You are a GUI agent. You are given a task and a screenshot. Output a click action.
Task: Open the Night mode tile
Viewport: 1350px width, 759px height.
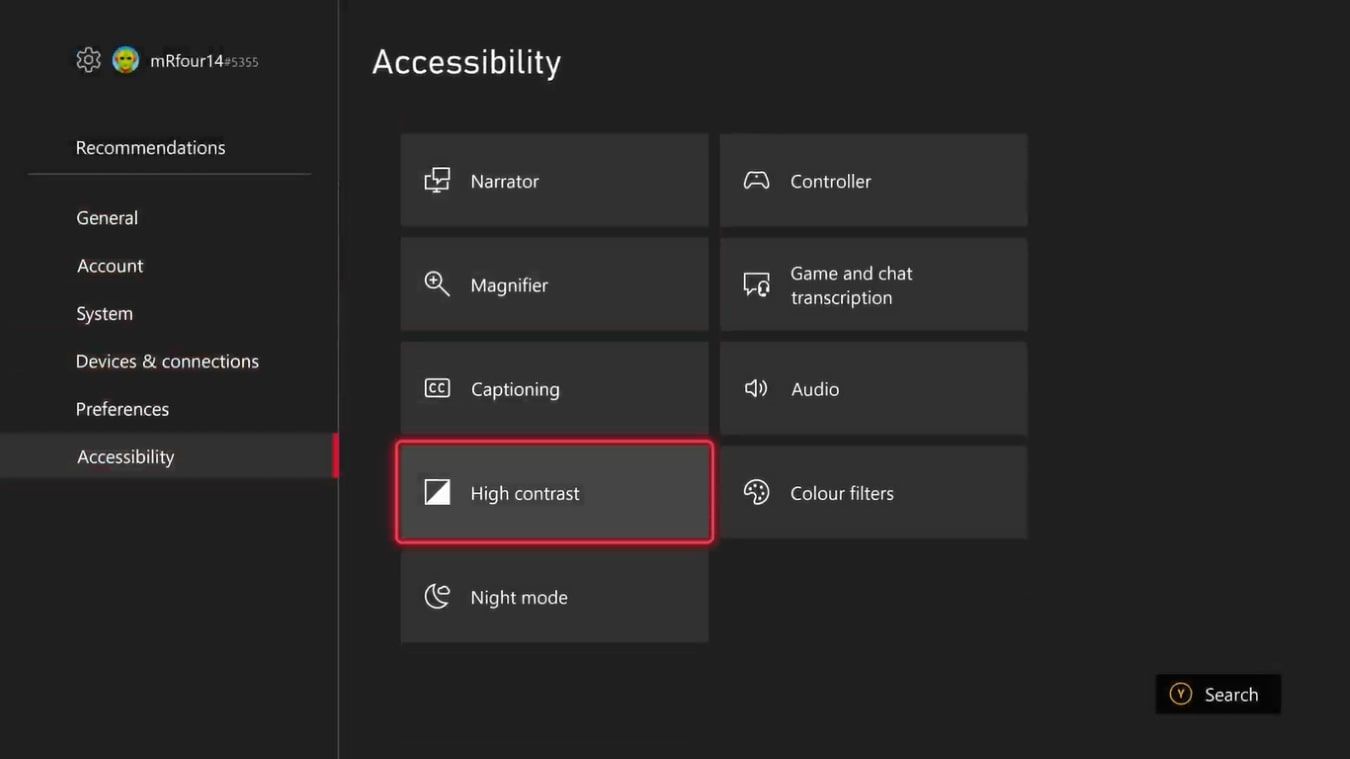tap(554, 596)
